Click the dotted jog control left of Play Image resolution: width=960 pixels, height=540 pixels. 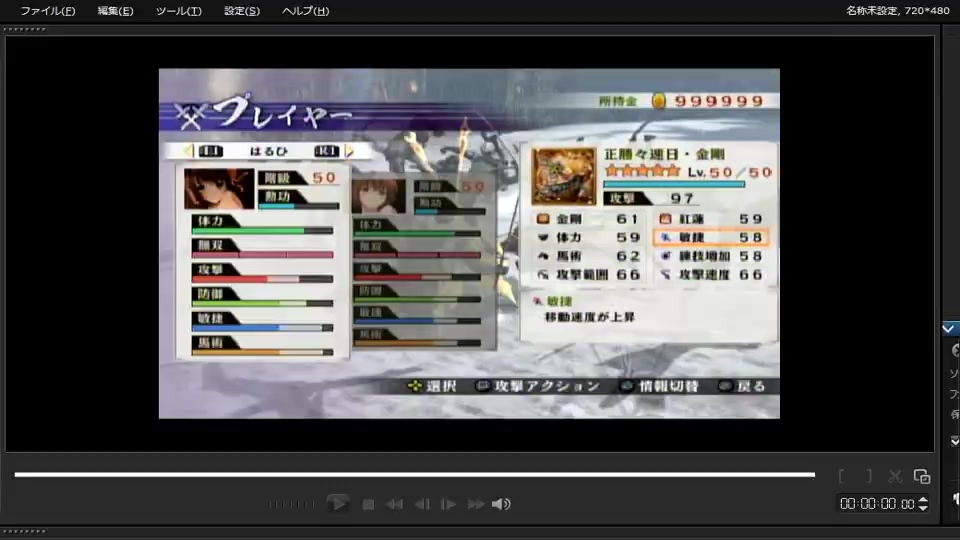click(x=291, y=504)
